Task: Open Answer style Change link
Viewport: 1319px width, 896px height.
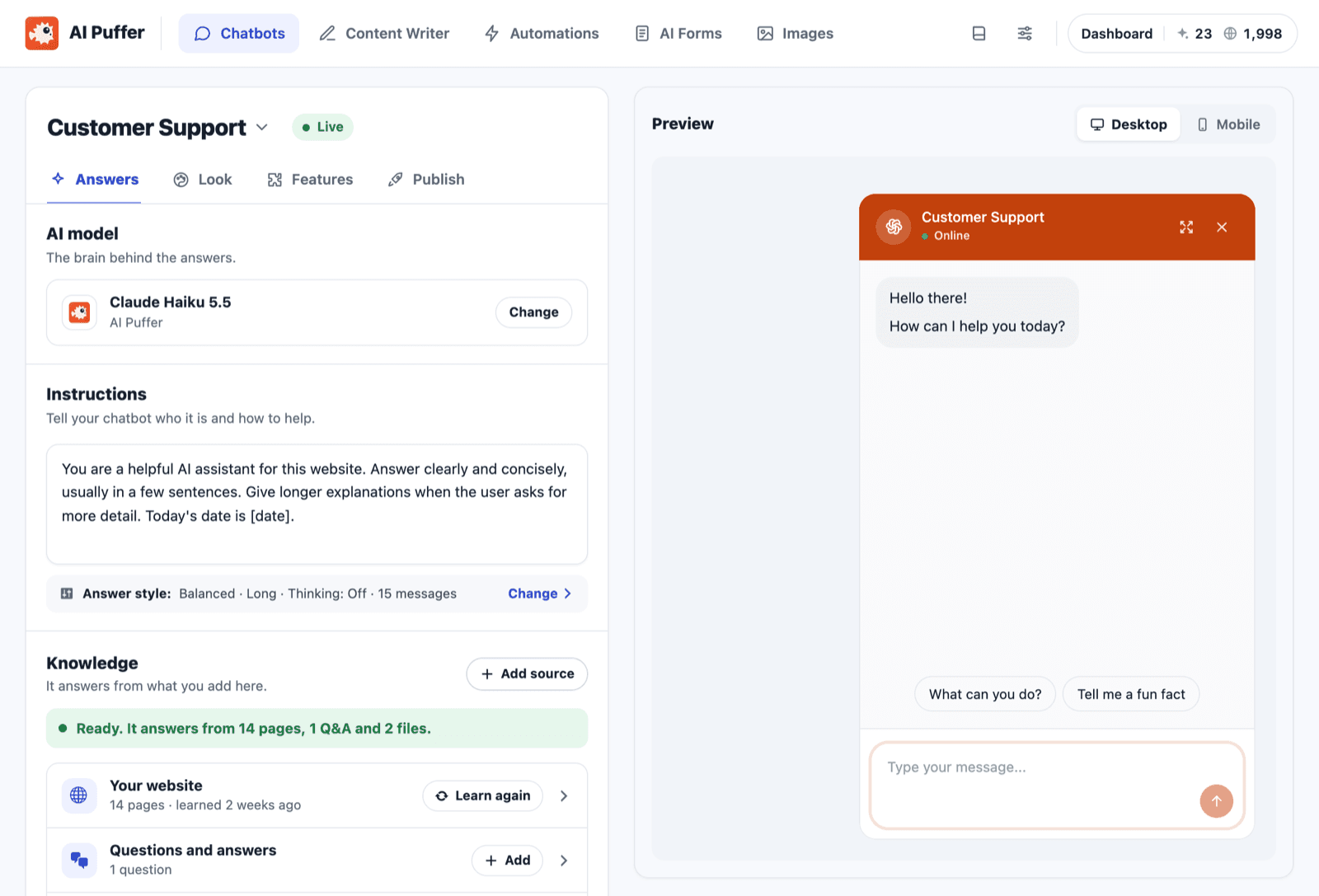Action: [x=540, y=593]
